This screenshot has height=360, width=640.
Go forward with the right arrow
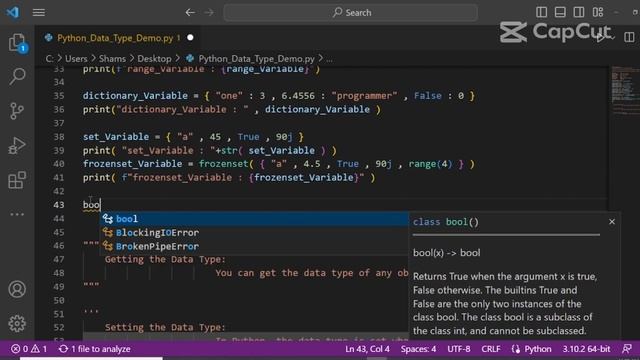(x=209, y=13)
